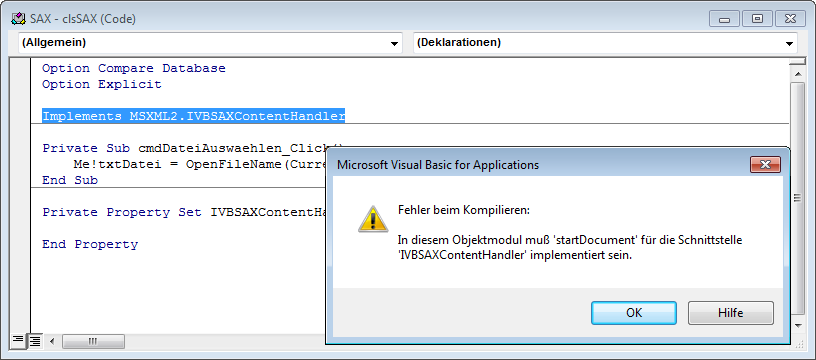Click the 'Me!txtDatei = OpenFileName' line
The width and height of the screenshot is (816, 360).
pyautogui.click(x=199, y=164)
